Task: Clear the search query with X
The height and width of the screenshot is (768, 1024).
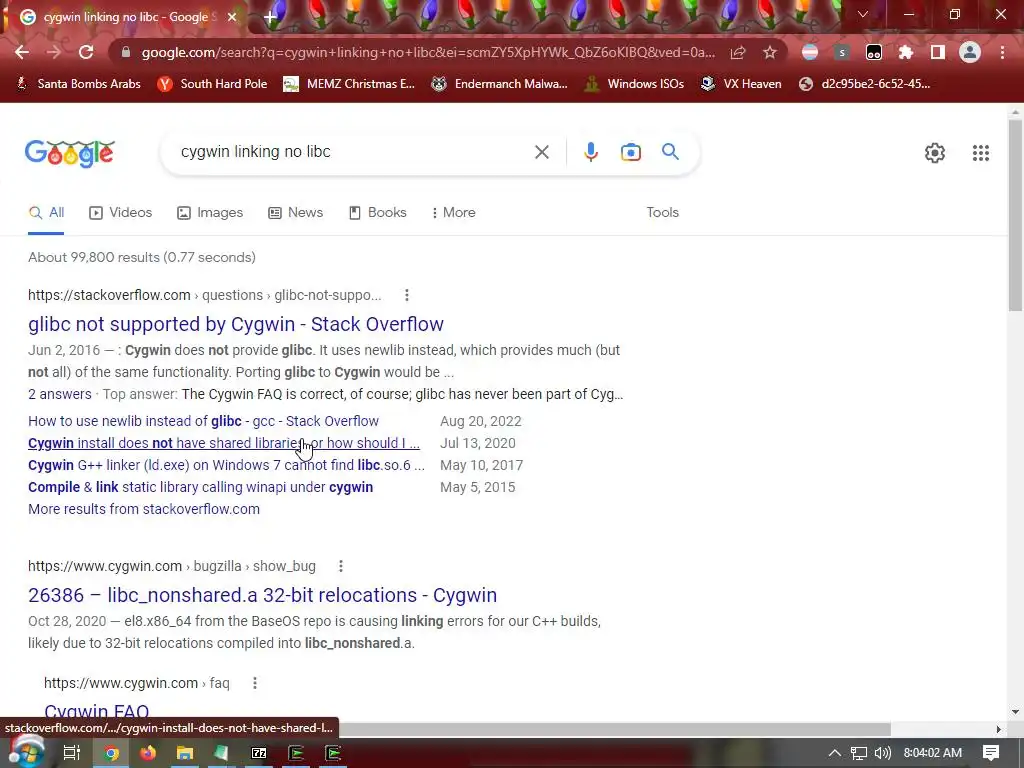Action: tap(541, 152)
